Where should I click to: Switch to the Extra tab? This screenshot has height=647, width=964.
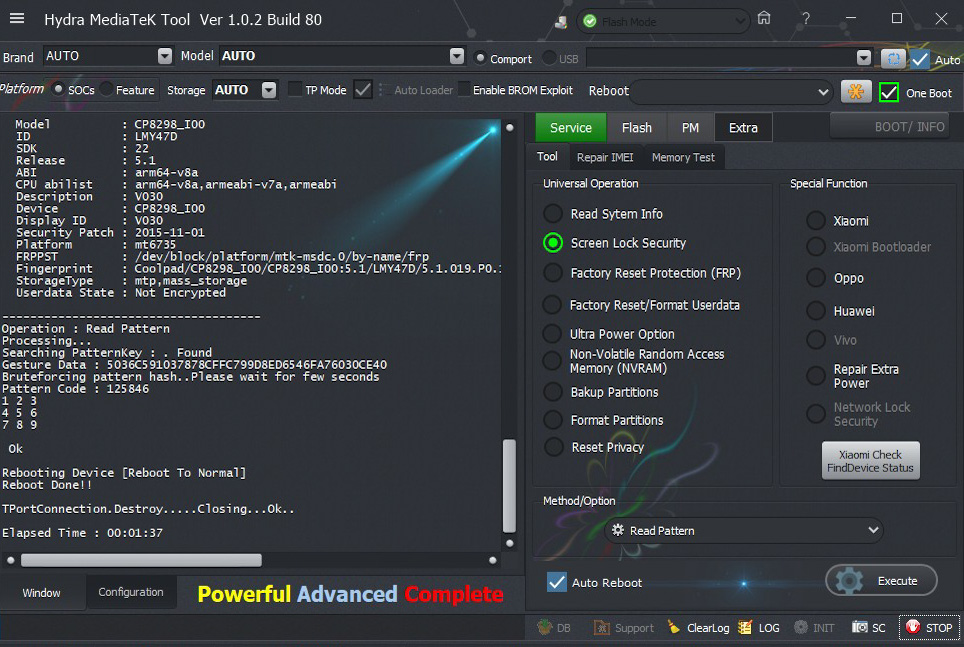coord(743,128)
